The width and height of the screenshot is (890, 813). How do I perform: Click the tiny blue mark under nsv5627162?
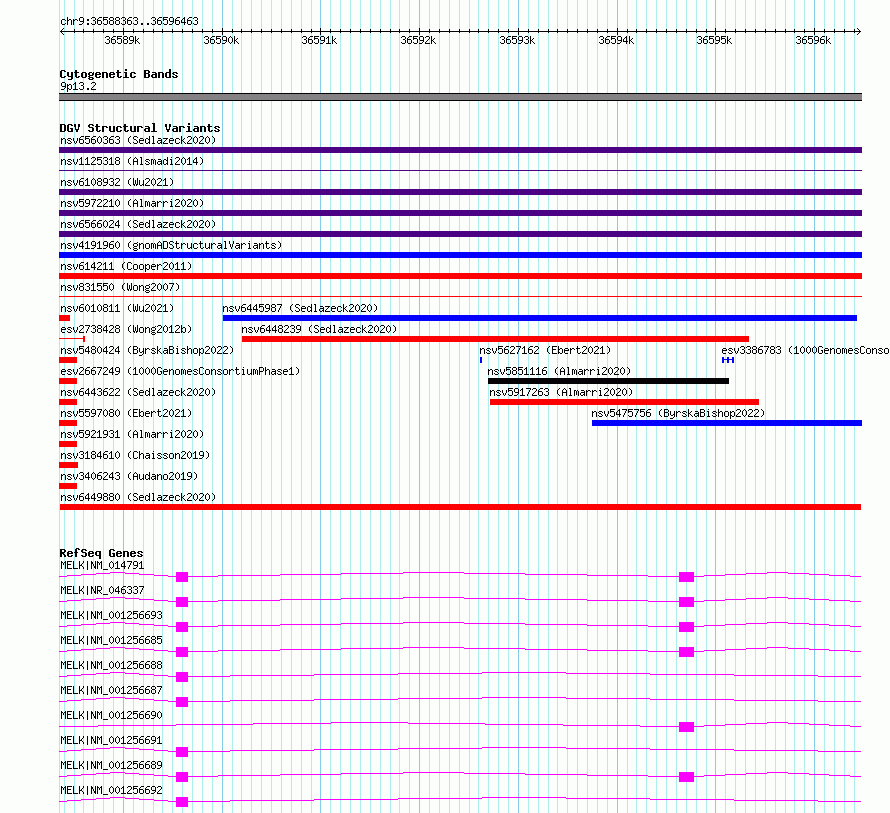pos(481,360)
